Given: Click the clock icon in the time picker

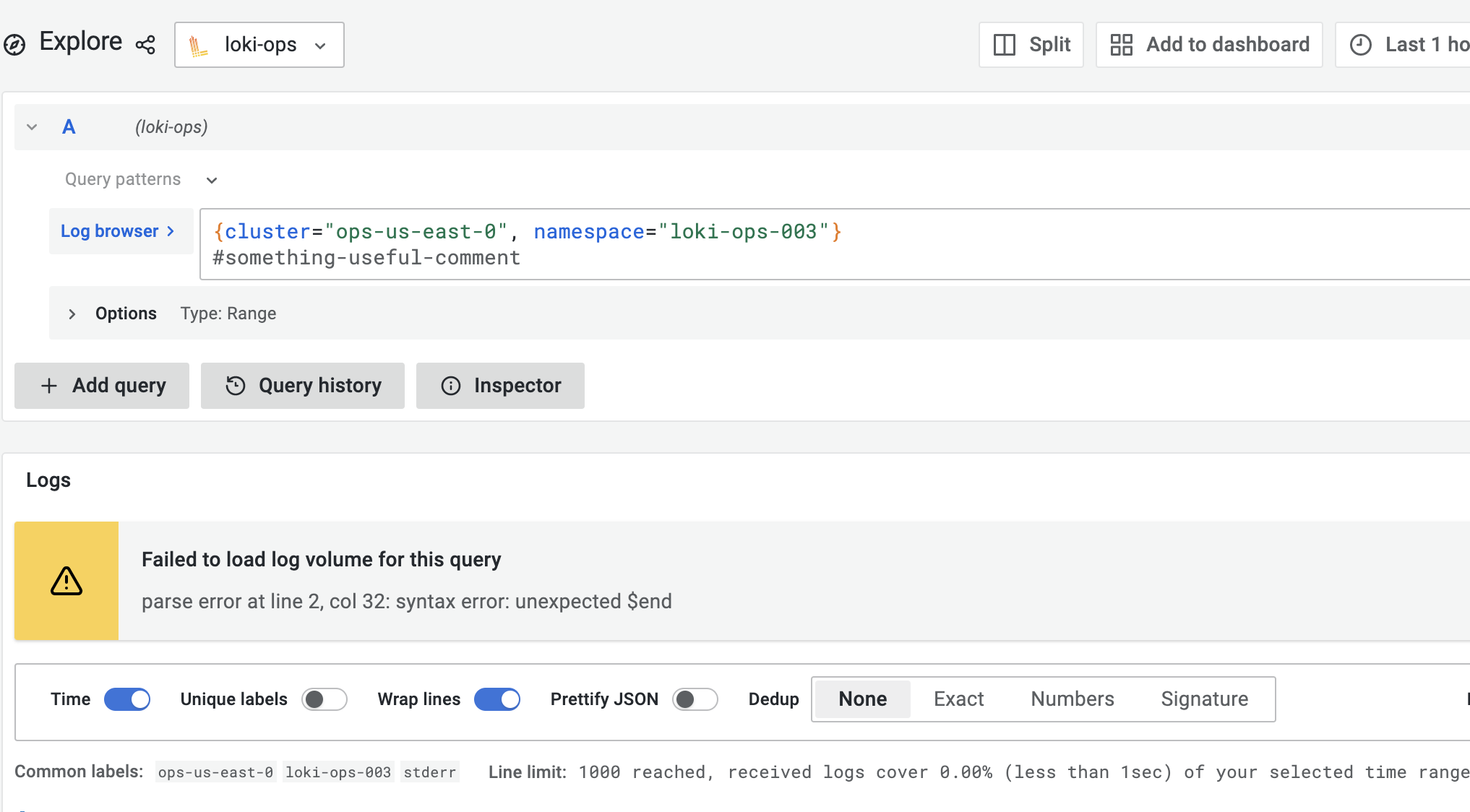Looking at the screenshot, I should pos(1360,44).
